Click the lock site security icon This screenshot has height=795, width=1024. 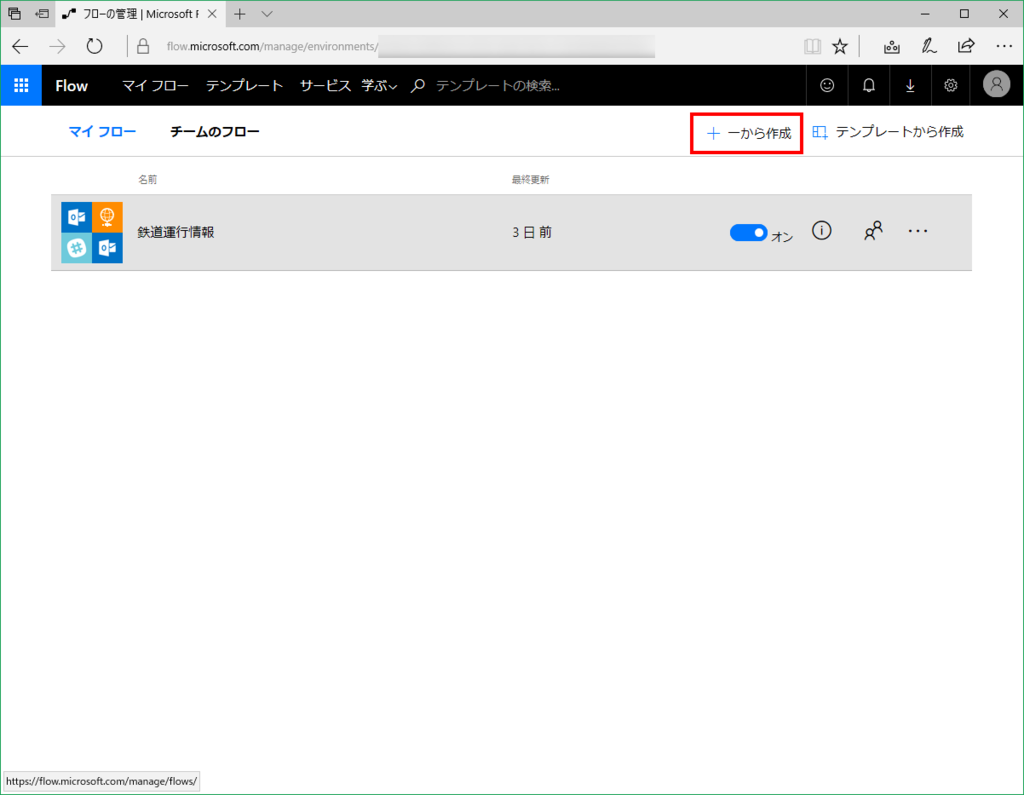tap(143, 46)
